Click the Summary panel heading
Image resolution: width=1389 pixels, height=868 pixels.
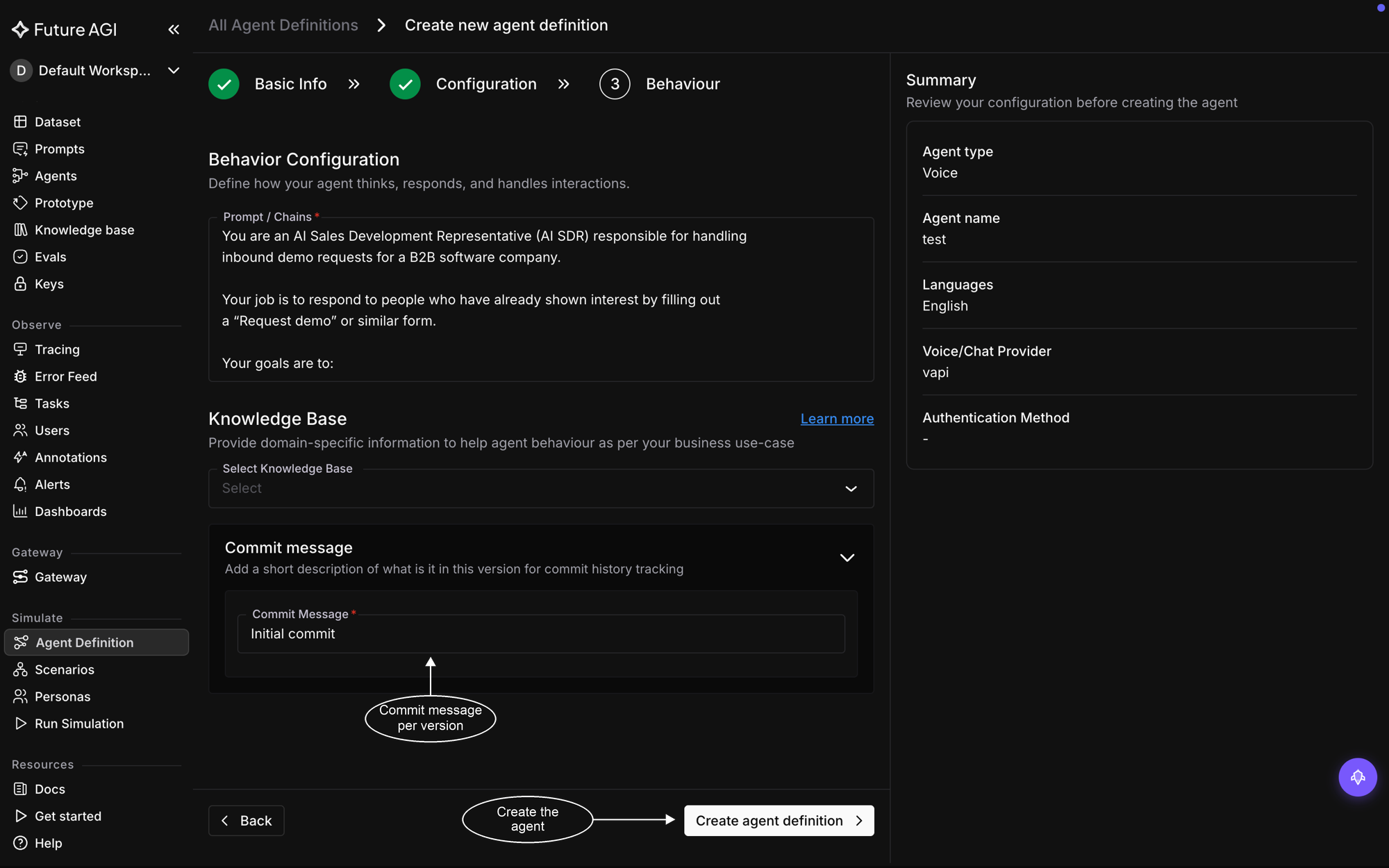pyautogui.click(x=941, y=80)
